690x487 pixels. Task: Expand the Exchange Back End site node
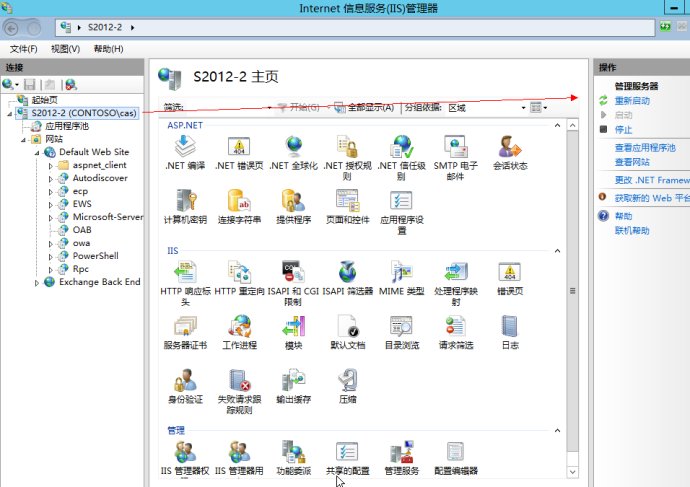pyautogui.click(x=37, y=282)
